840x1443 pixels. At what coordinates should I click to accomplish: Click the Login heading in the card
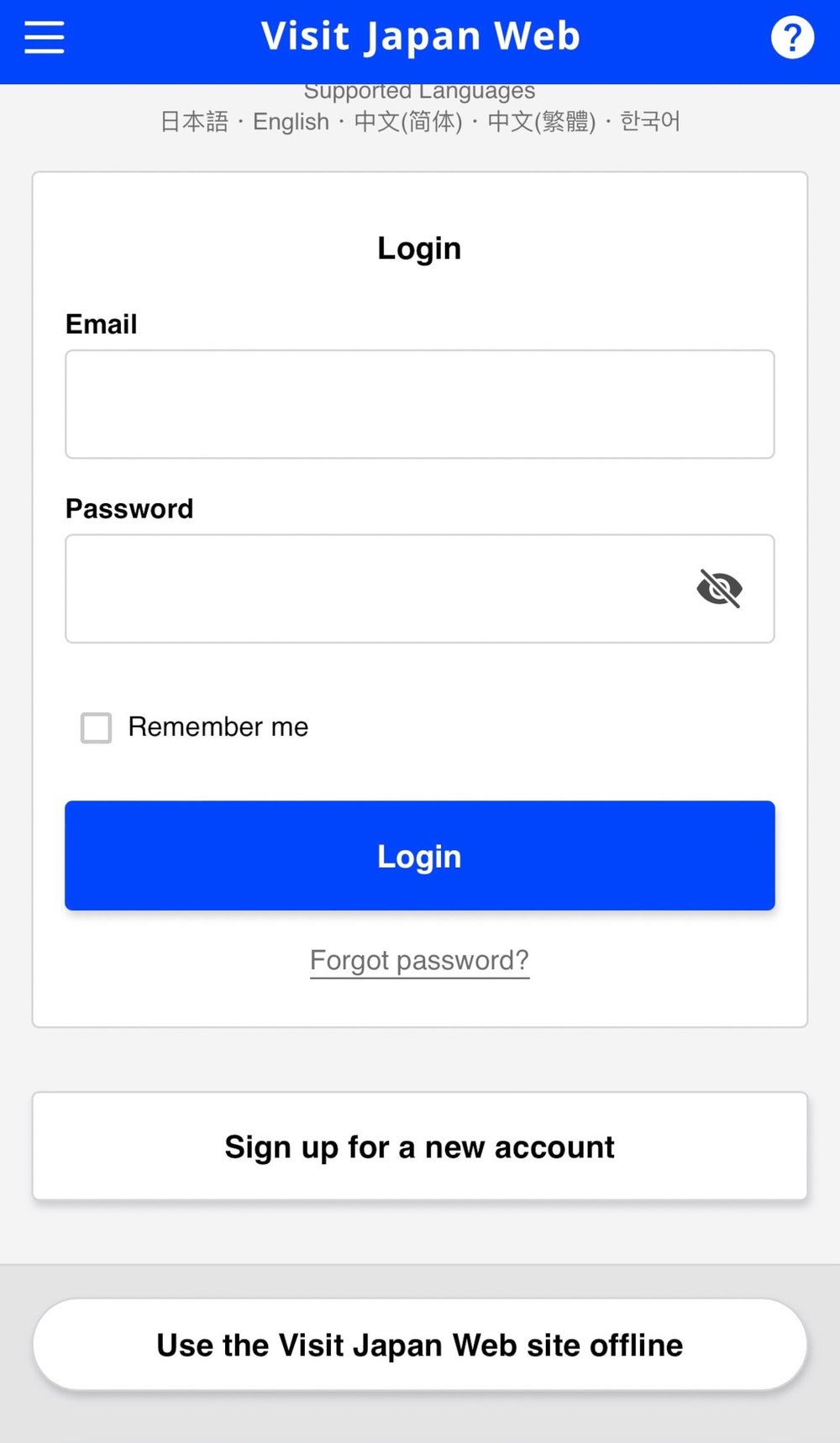pyautogui.click(x=419, y=249)
